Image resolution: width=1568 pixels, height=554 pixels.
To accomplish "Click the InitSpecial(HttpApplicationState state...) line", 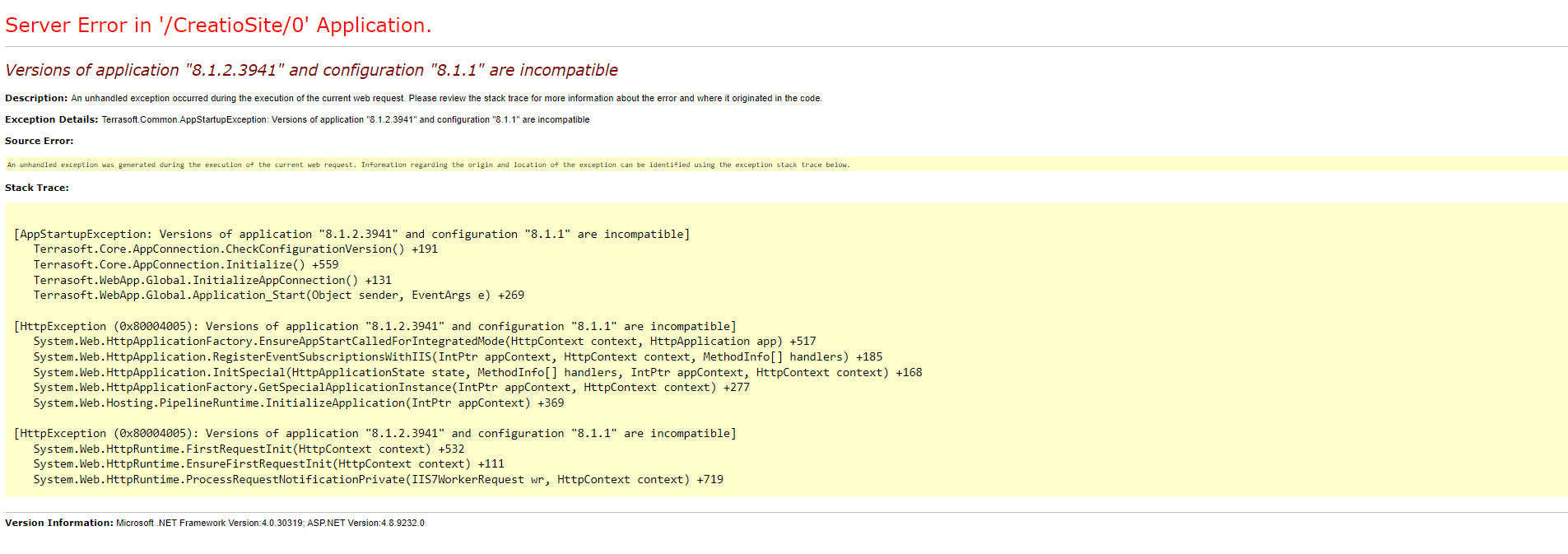I will [477, 373].
